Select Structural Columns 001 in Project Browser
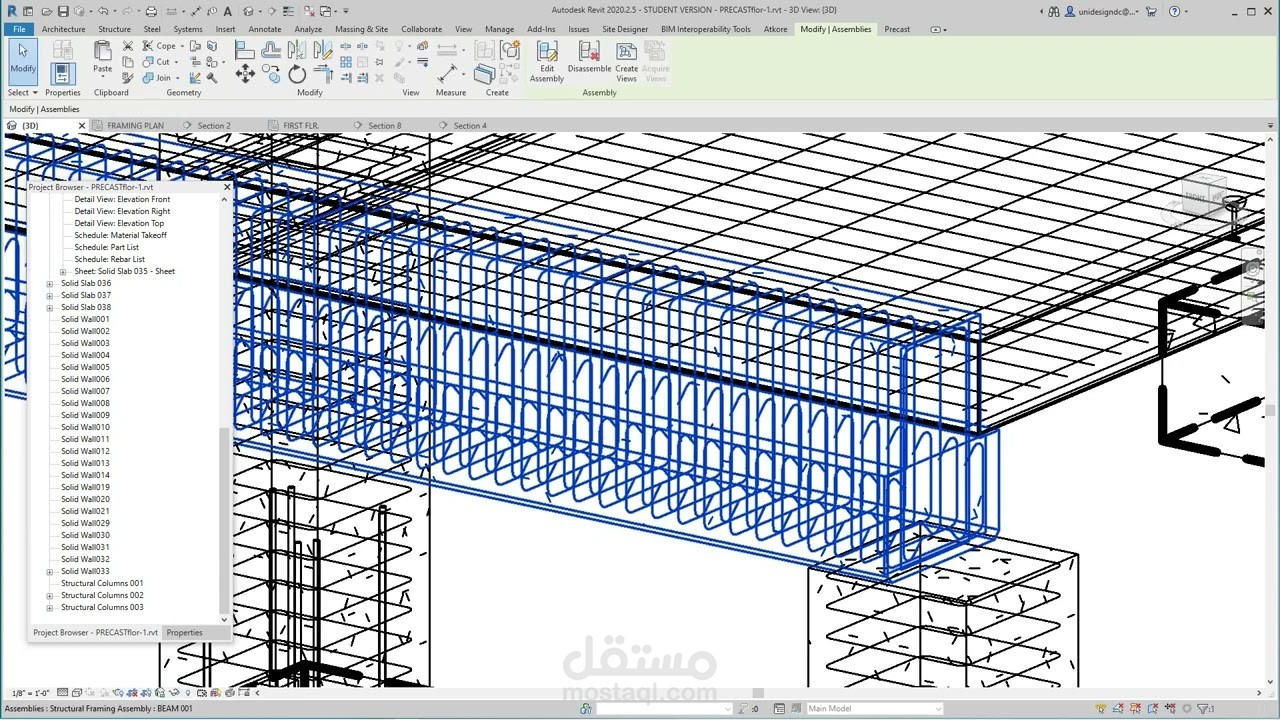 coord(102,583)
